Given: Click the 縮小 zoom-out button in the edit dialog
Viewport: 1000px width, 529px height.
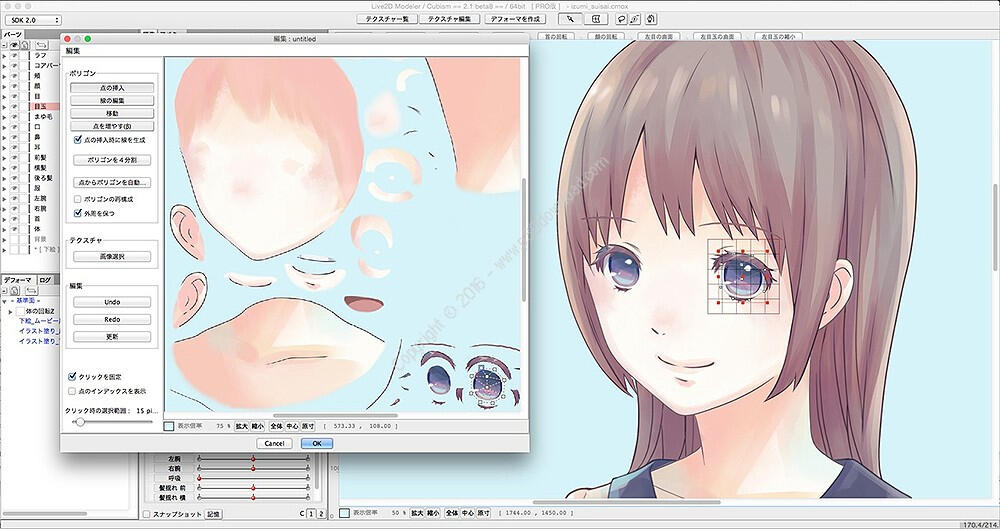Looking at the screenshot, I should (258, 426).
